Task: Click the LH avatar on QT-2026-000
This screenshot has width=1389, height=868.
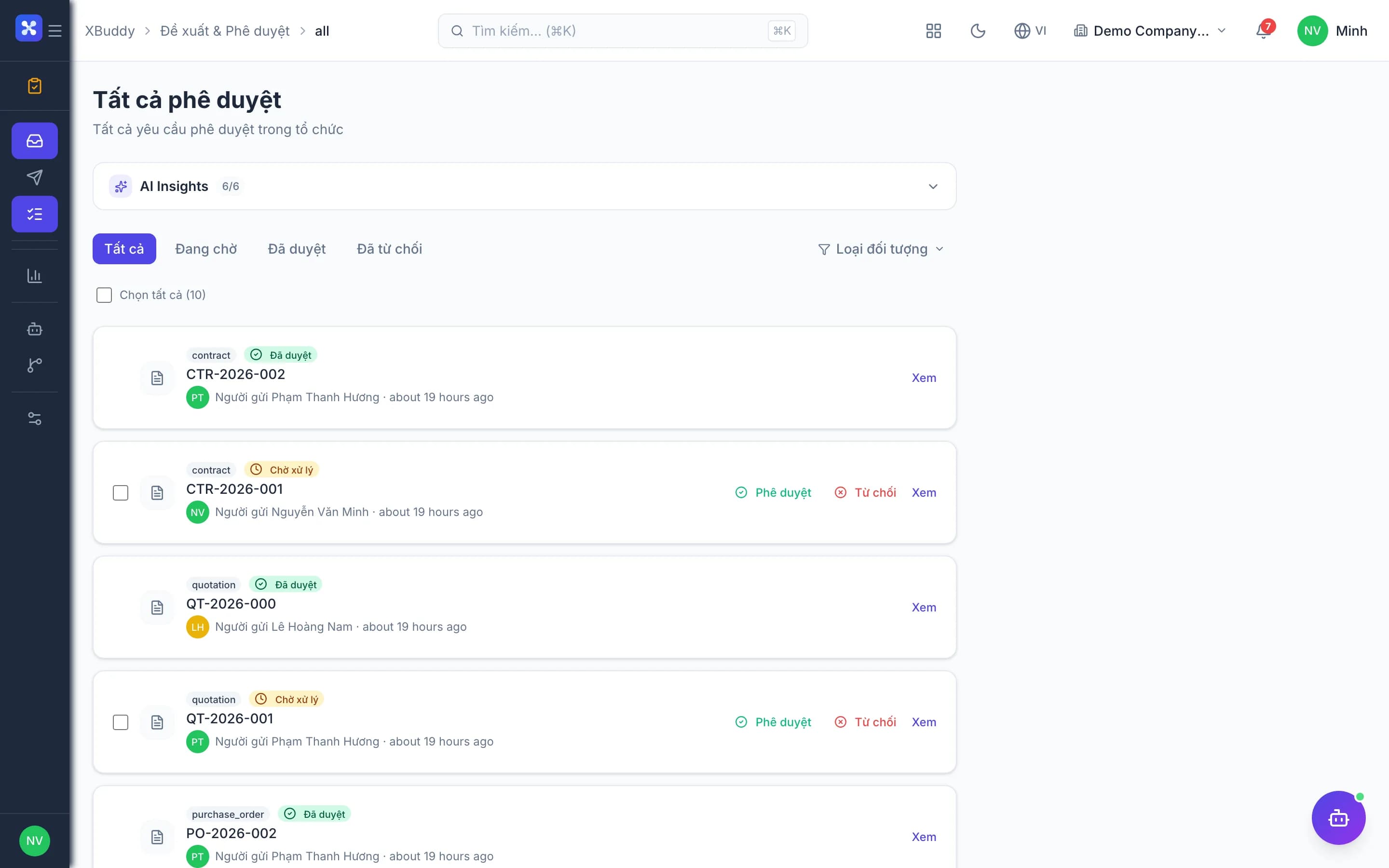Action: [197, 627]
